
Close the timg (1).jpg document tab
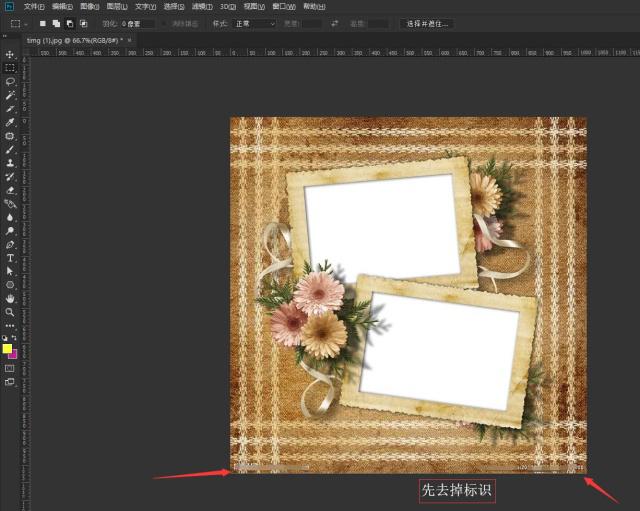129,40
